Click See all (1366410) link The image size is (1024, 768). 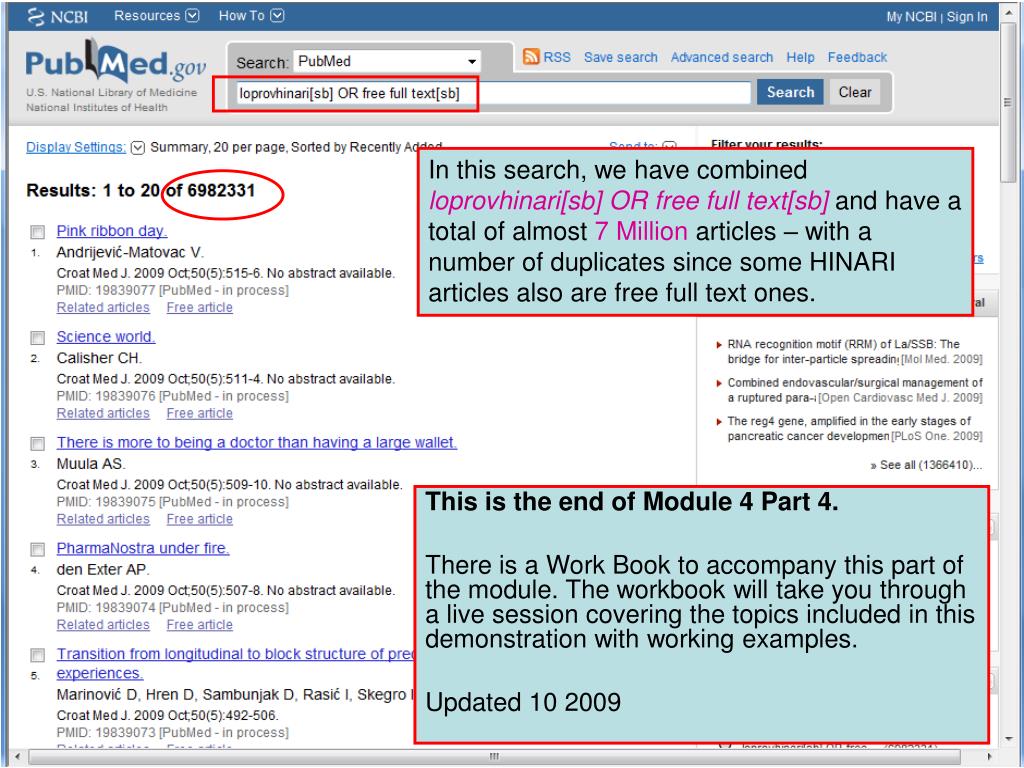[927, 465]
